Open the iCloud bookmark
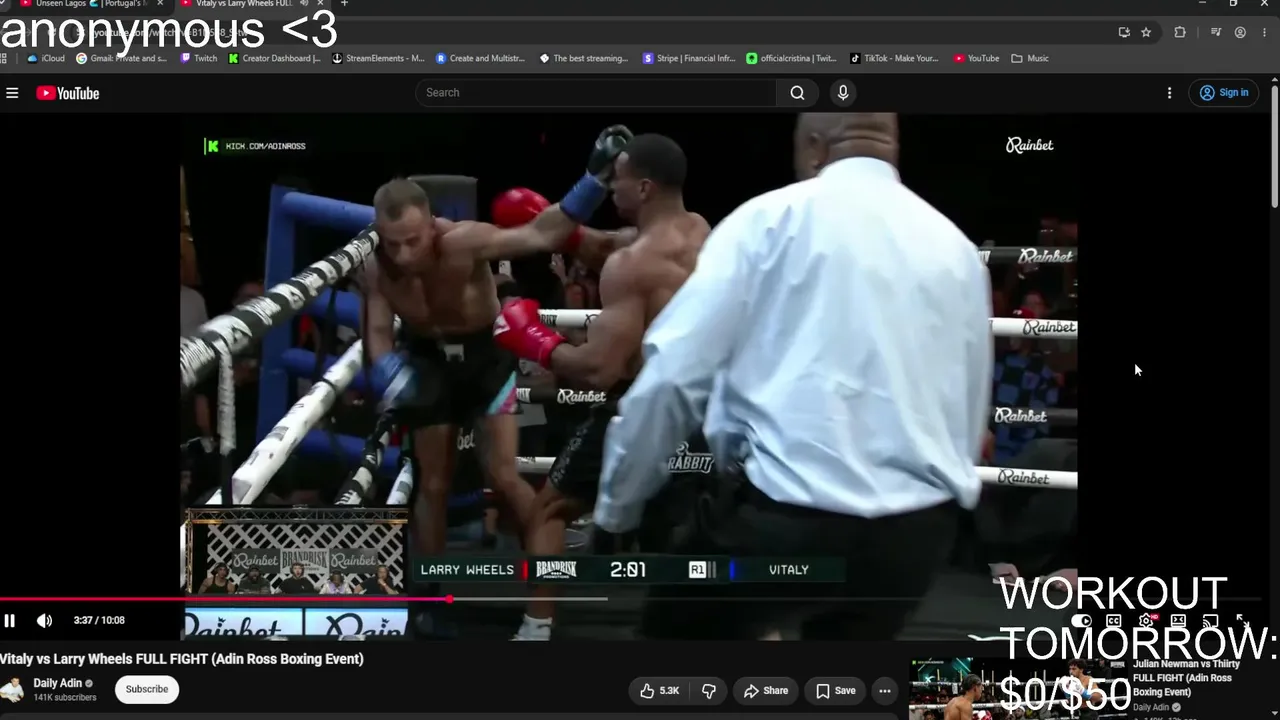Screen dimensions: 1280x720 (x=46, y=58)
